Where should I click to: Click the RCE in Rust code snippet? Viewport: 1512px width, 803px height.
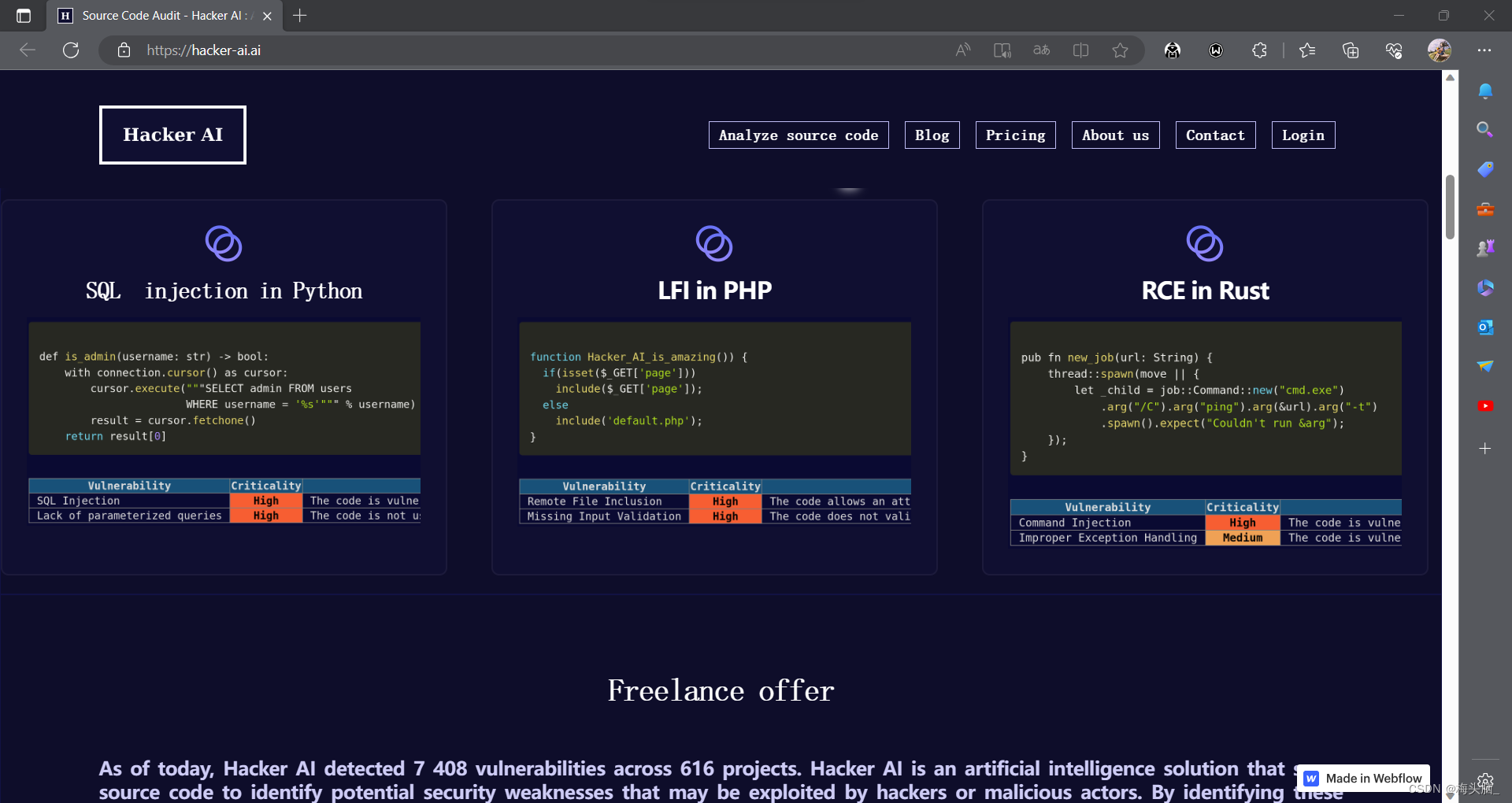(x=1206, y=398)
